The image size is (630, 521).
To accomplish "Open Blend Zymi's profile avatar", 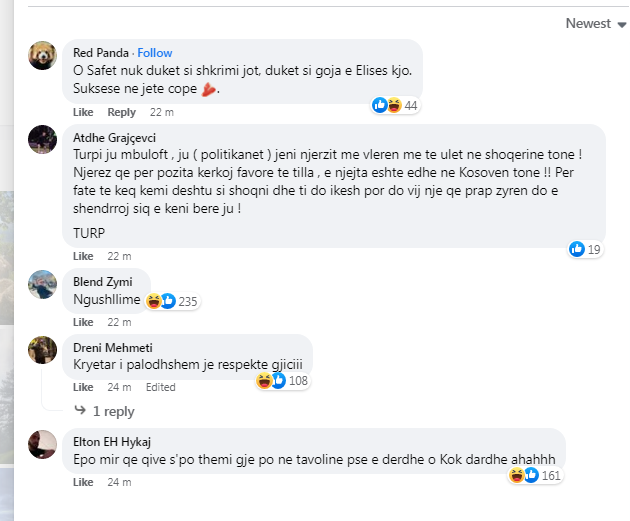I will (x=42, y=284).
